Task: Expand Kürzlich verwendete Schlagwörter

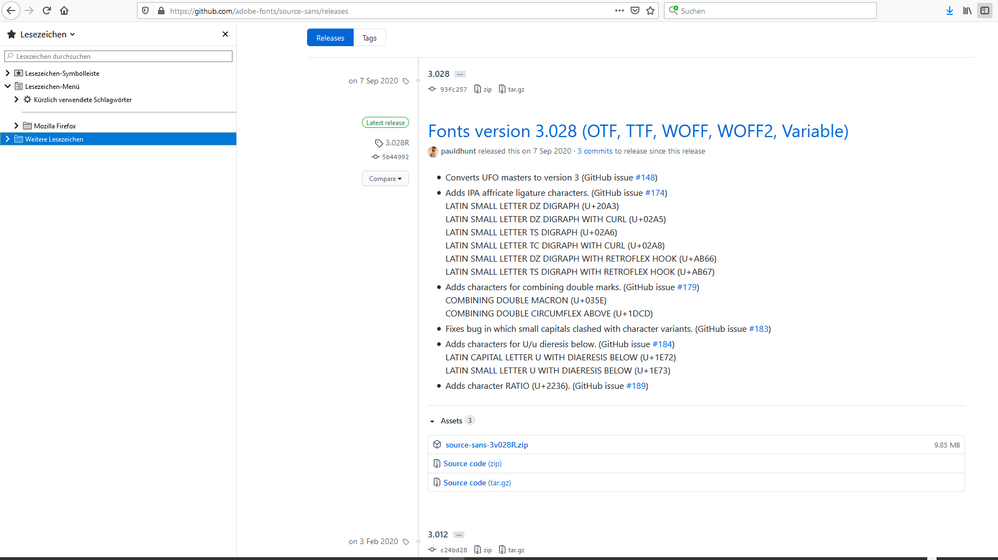Action: [x=17, y=100]
